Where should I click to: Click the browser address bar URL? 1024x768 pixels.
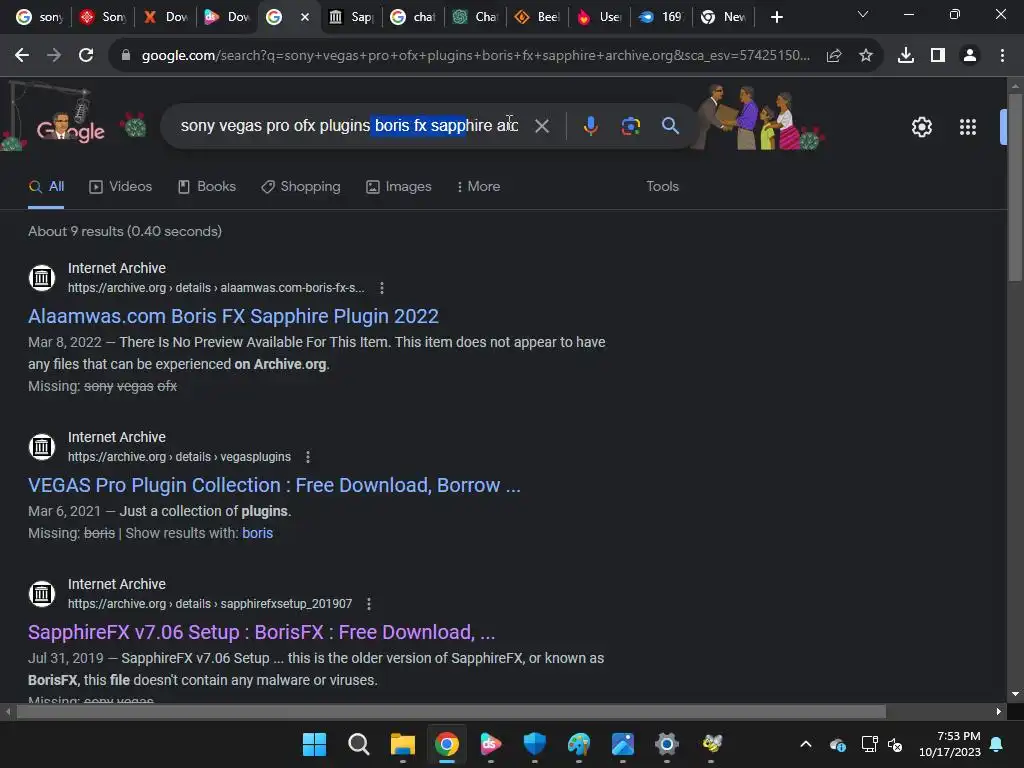coord(475,56)
